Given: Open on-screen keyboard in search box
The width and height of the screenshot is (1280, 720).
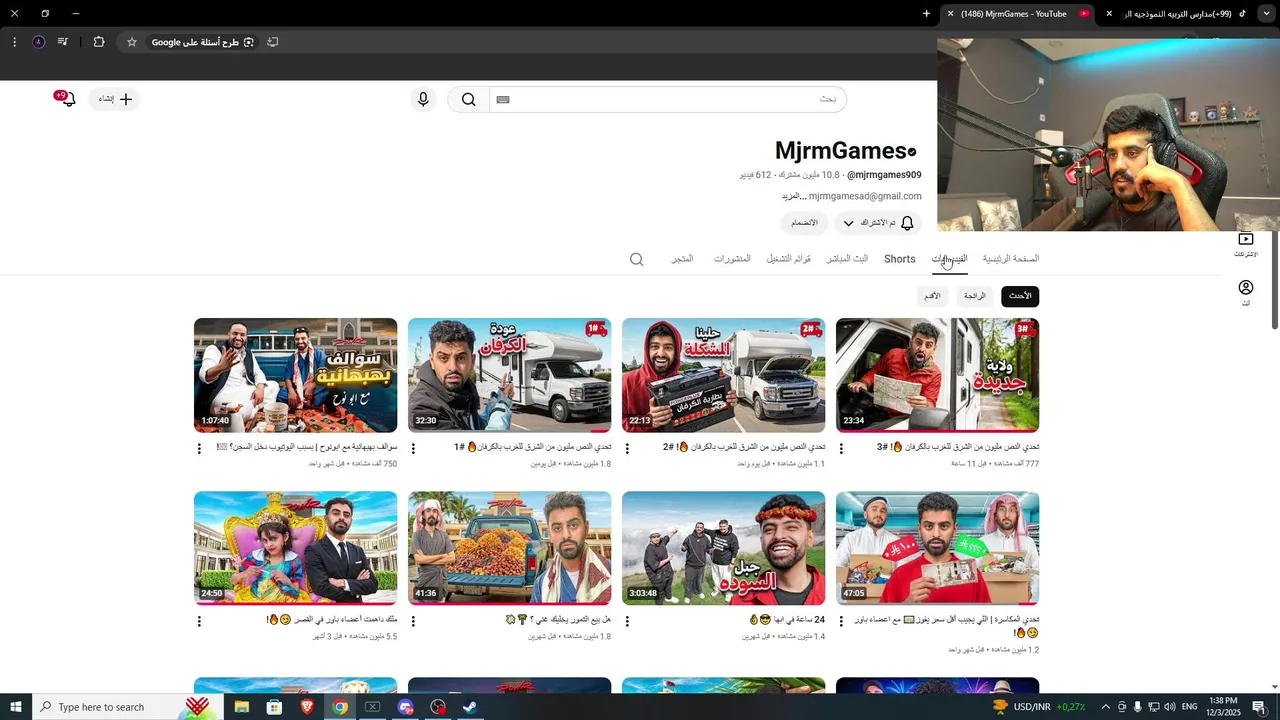Looking at the screenshot, I should coord(503,99).
